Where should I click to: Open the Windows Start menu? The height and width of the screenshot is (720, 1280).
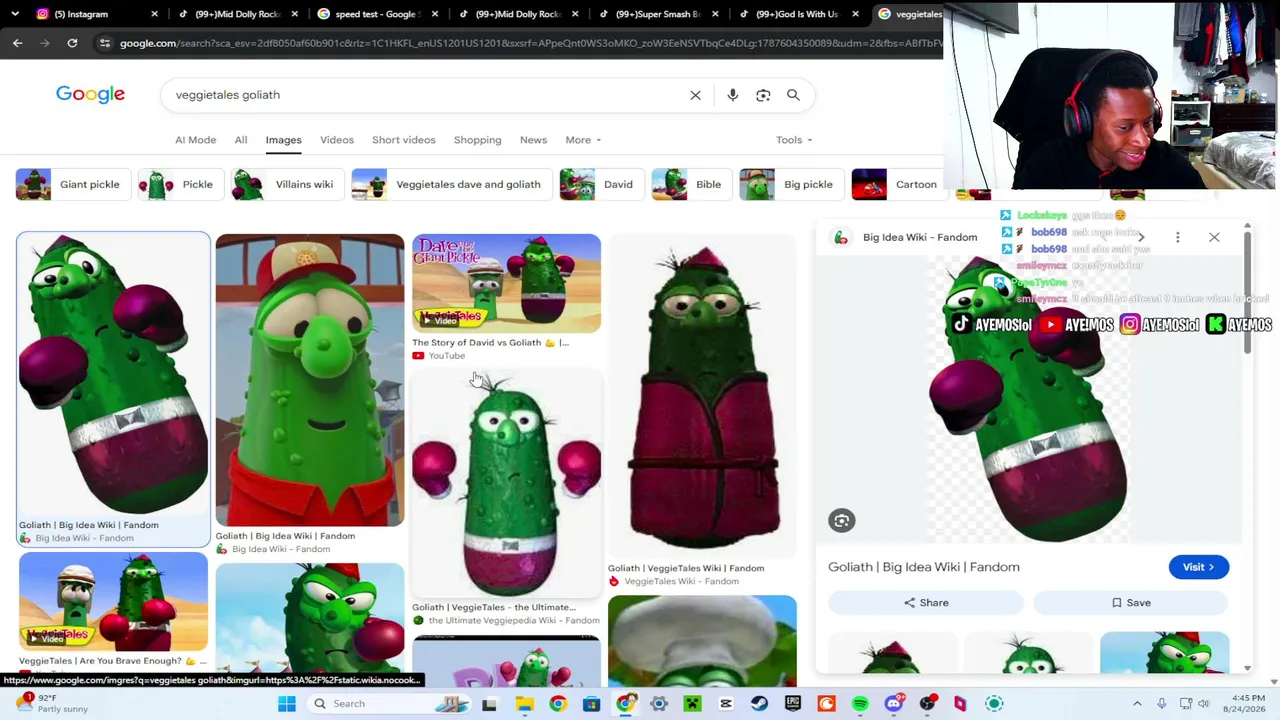click(x=286, y=704)
